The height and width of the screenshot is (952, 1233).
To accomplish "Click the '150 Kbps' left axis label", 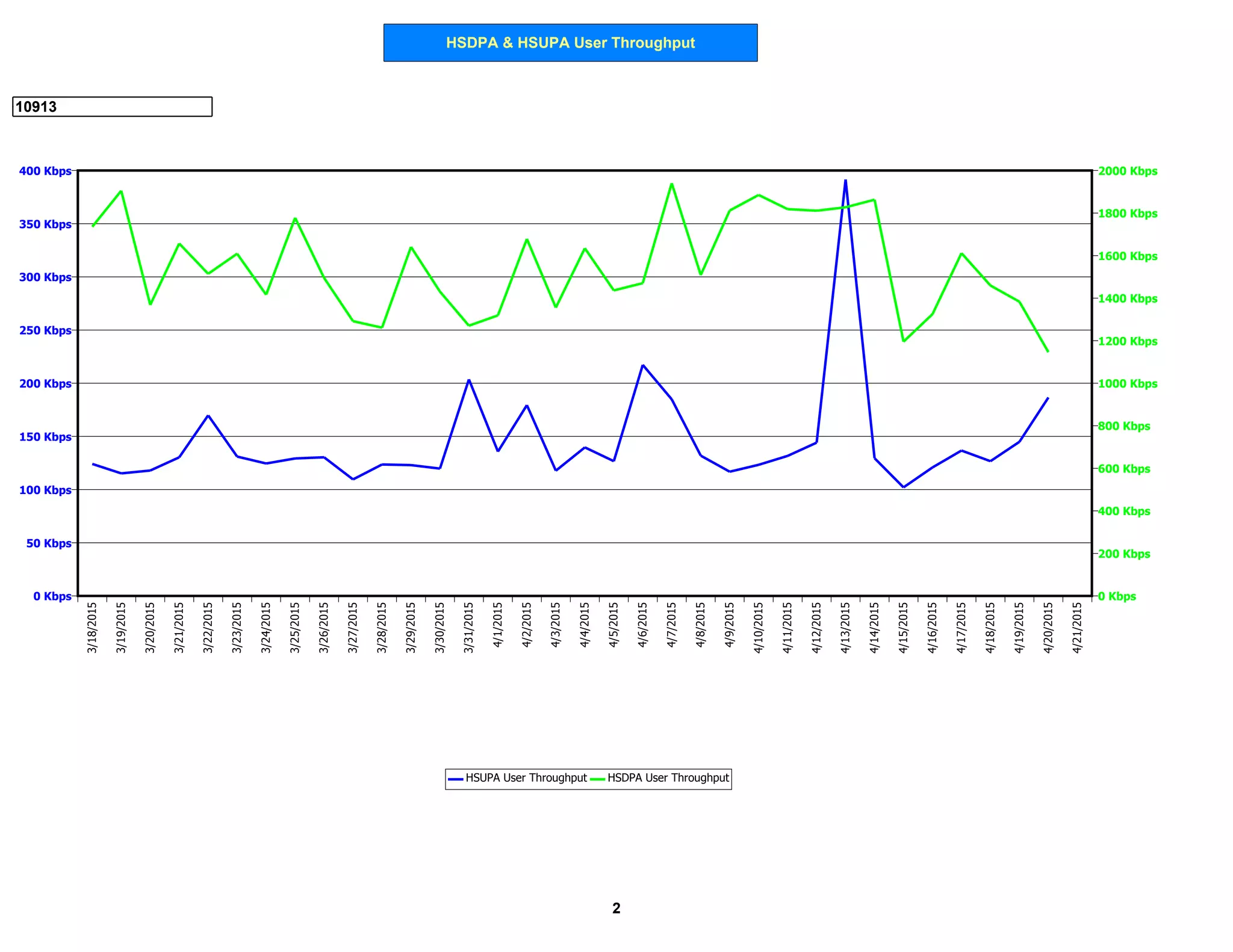I will [45, 436].
